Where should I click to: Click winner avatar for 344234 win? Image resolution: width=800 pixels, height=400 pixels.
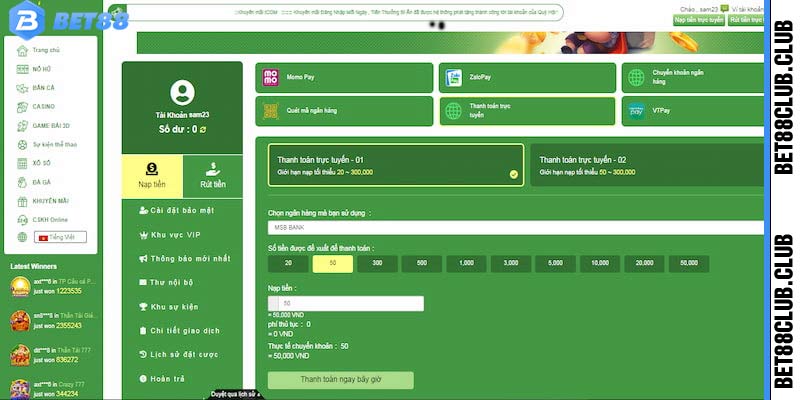click(20, 389)
